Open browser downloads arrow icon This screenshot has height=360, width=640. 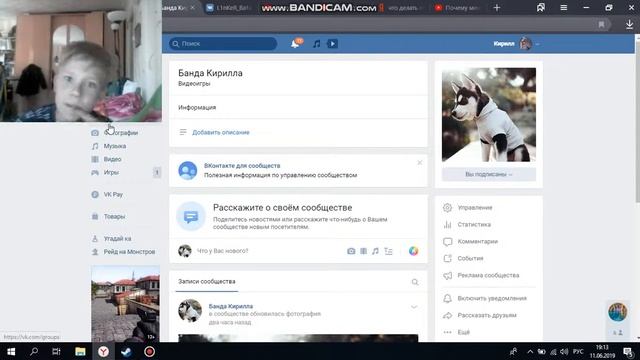point(629,24)
